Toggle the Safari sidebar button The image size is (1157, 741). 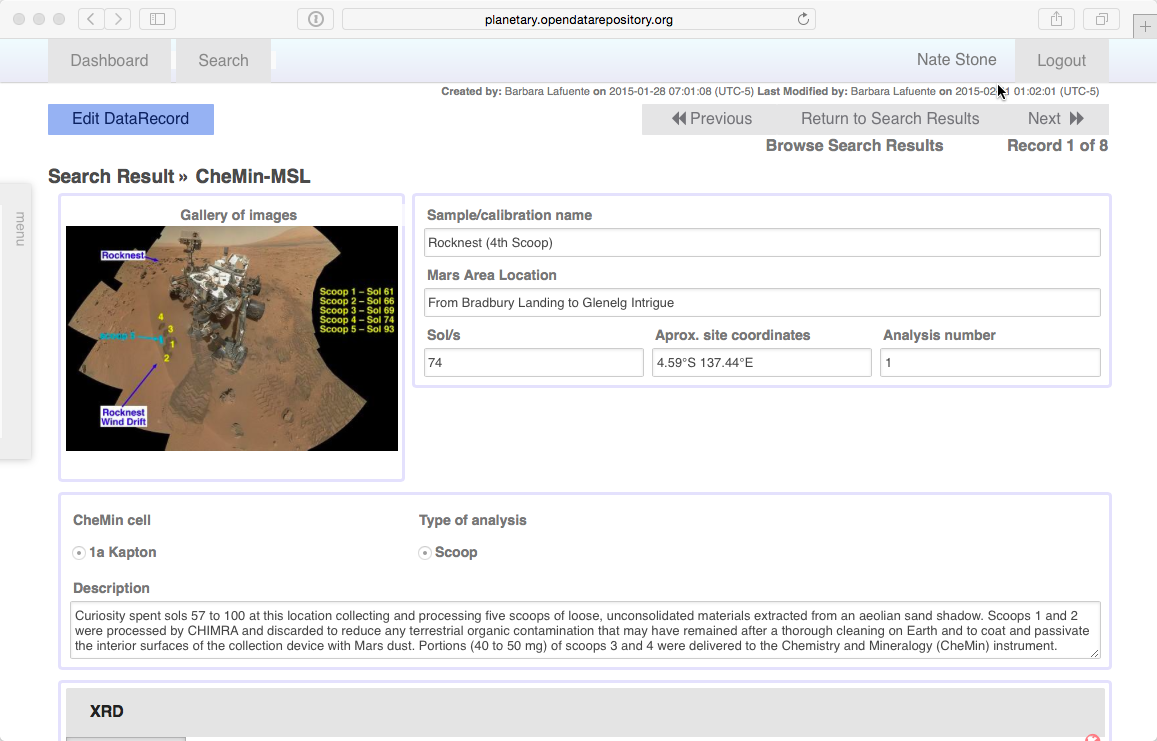point(157,19)
